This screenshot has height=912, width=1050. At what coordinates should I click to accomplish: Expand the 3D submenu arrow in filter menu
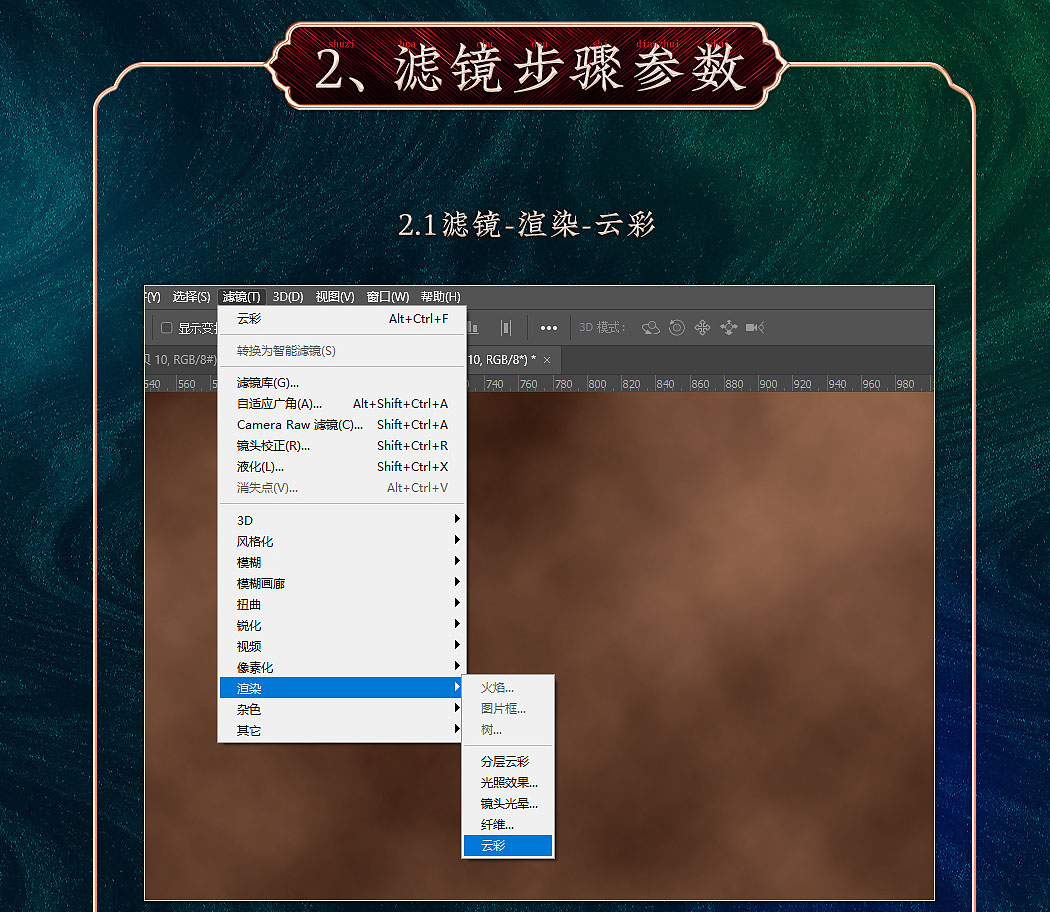(457, 519)
